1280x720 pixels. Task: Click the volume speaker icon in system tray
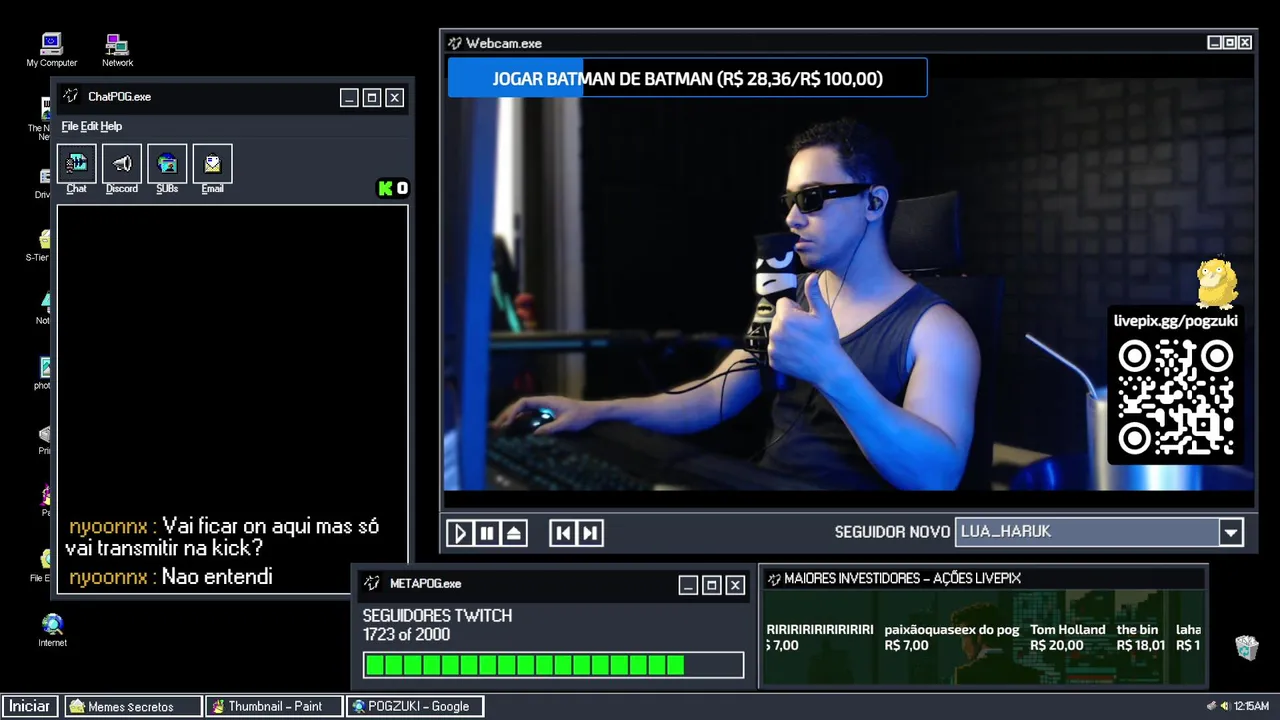(1224, 706)
